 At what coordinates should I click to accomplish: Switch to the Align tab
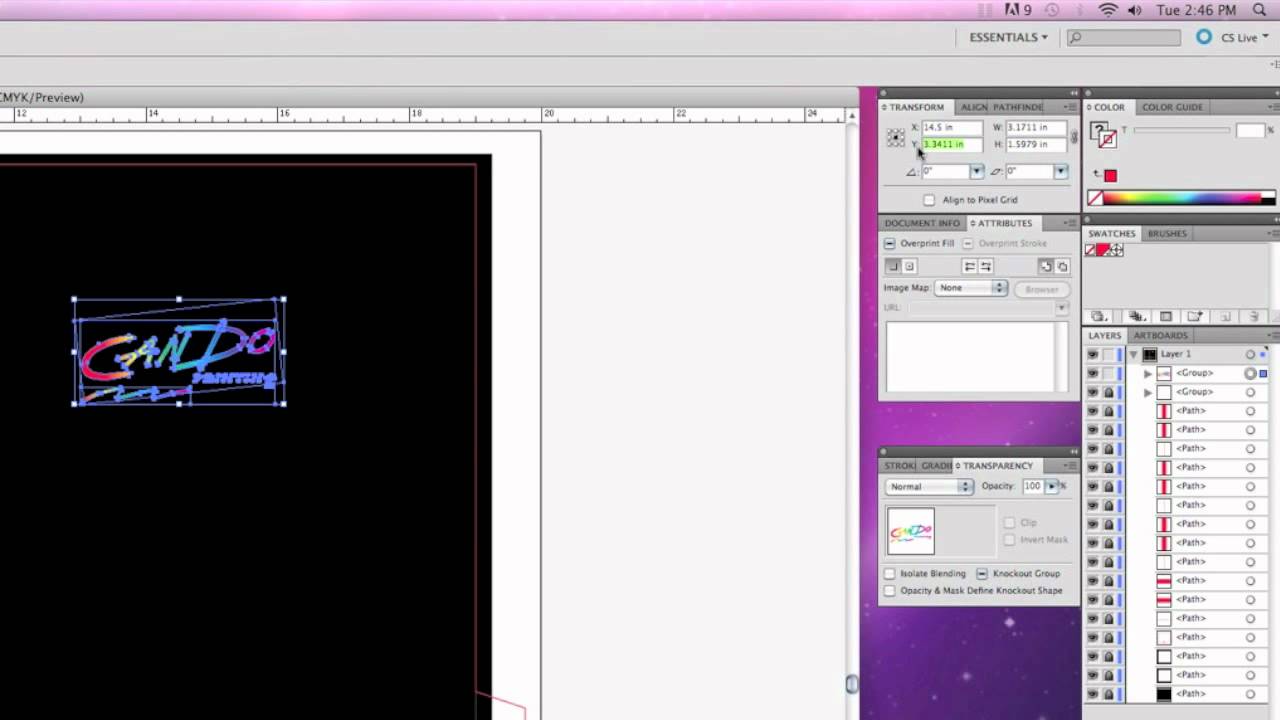pyautogui.click(x=973, y=107)
